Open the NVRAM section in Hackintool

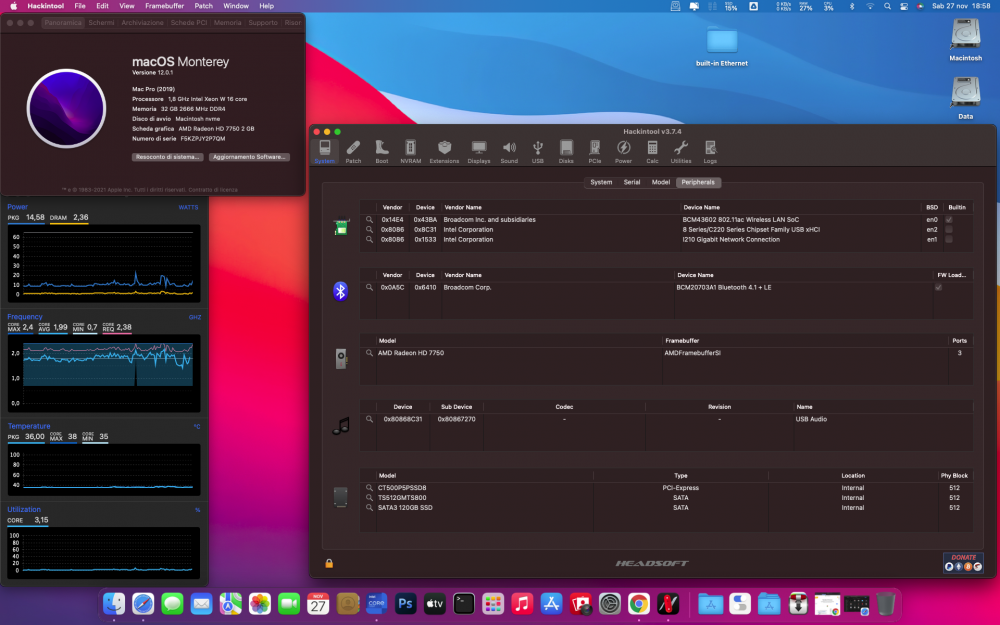pos(411,151)
